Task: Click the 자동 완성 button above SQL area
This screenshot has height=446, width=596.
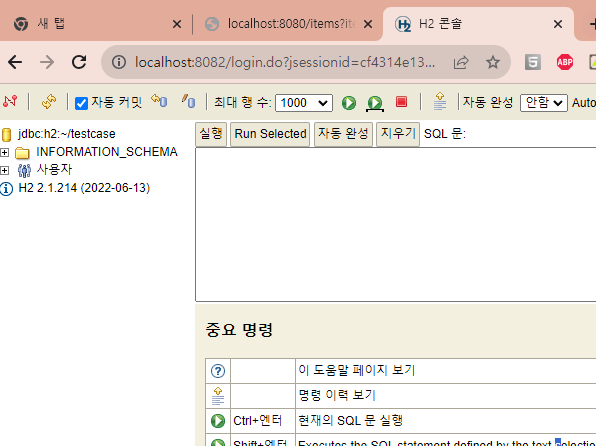Action: coord(343,134)
